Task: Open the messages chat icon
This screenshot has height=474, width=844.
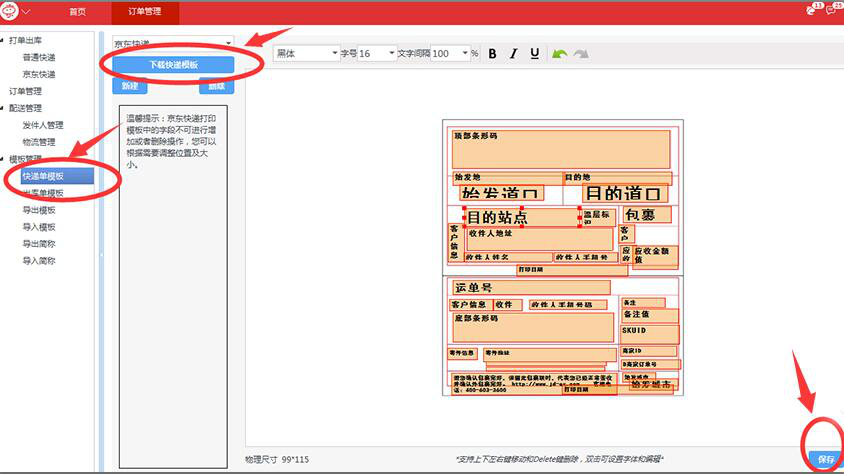Action: [831, 11]
